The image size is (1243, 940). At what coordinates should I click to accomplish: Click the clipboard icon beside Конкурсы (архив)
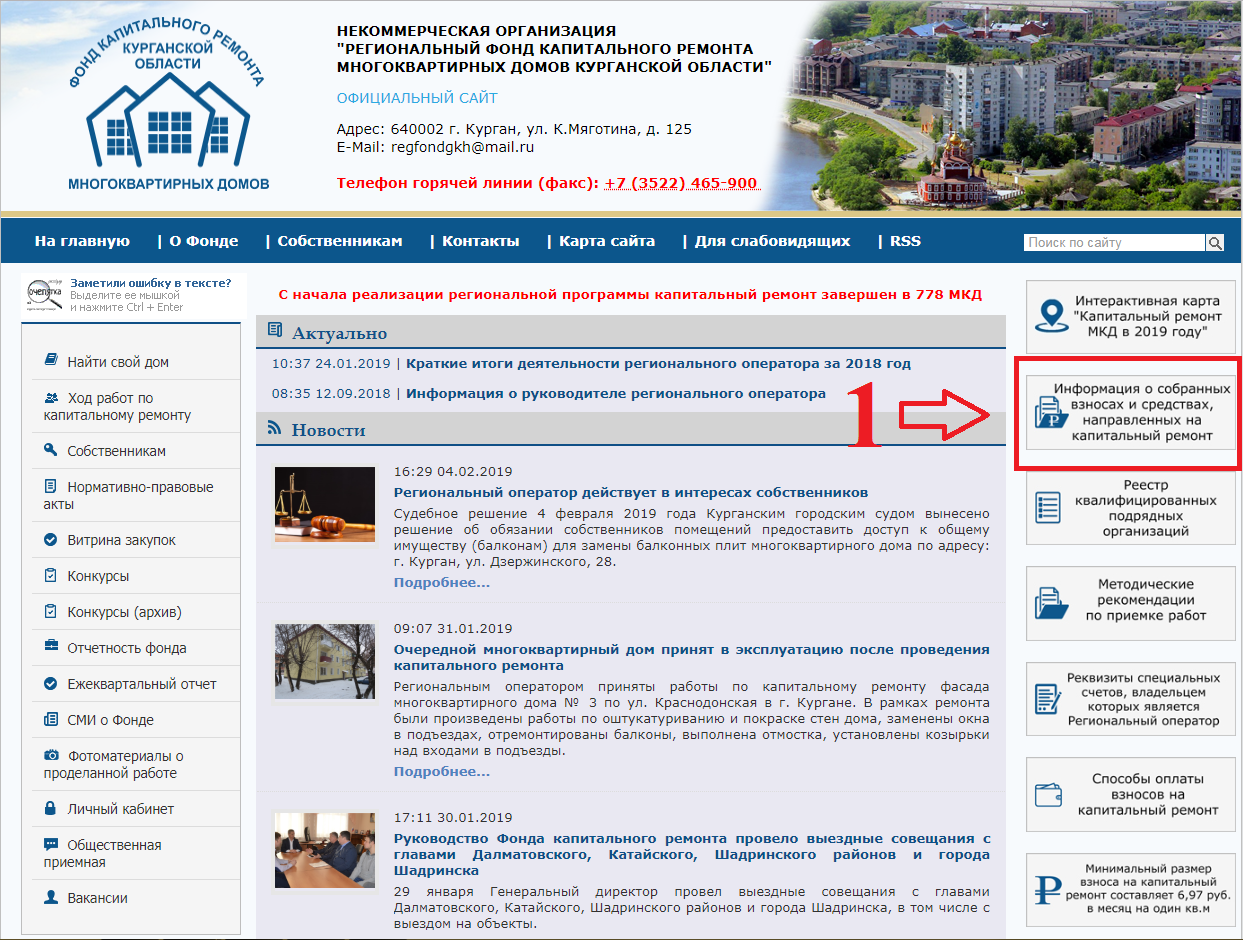pos(51,611)
